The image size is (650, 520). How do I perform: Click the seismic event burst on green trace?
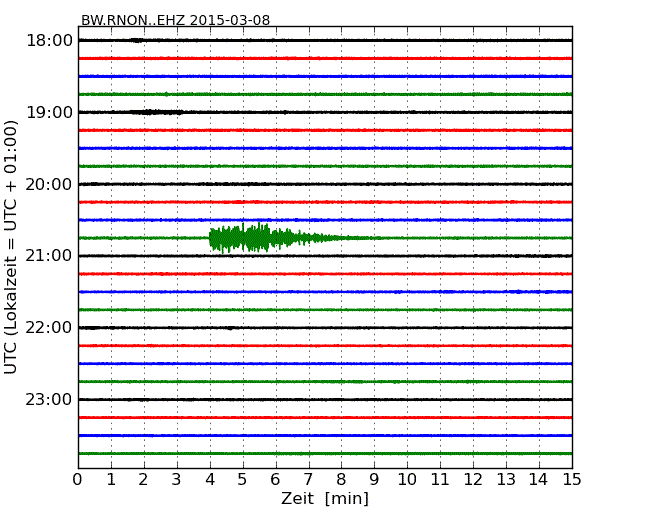tap(274, 238)
